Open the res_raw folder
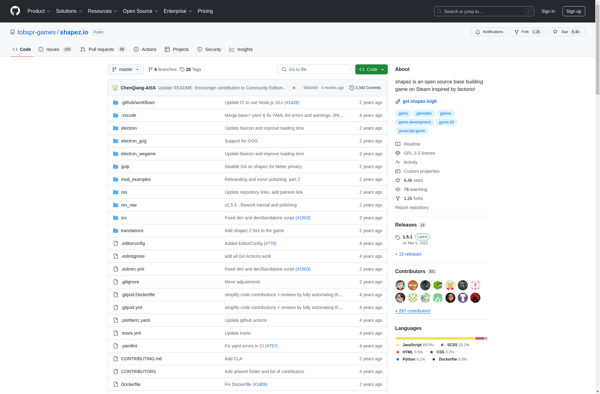This screenshot has width=600, height=394. [129, 205]
